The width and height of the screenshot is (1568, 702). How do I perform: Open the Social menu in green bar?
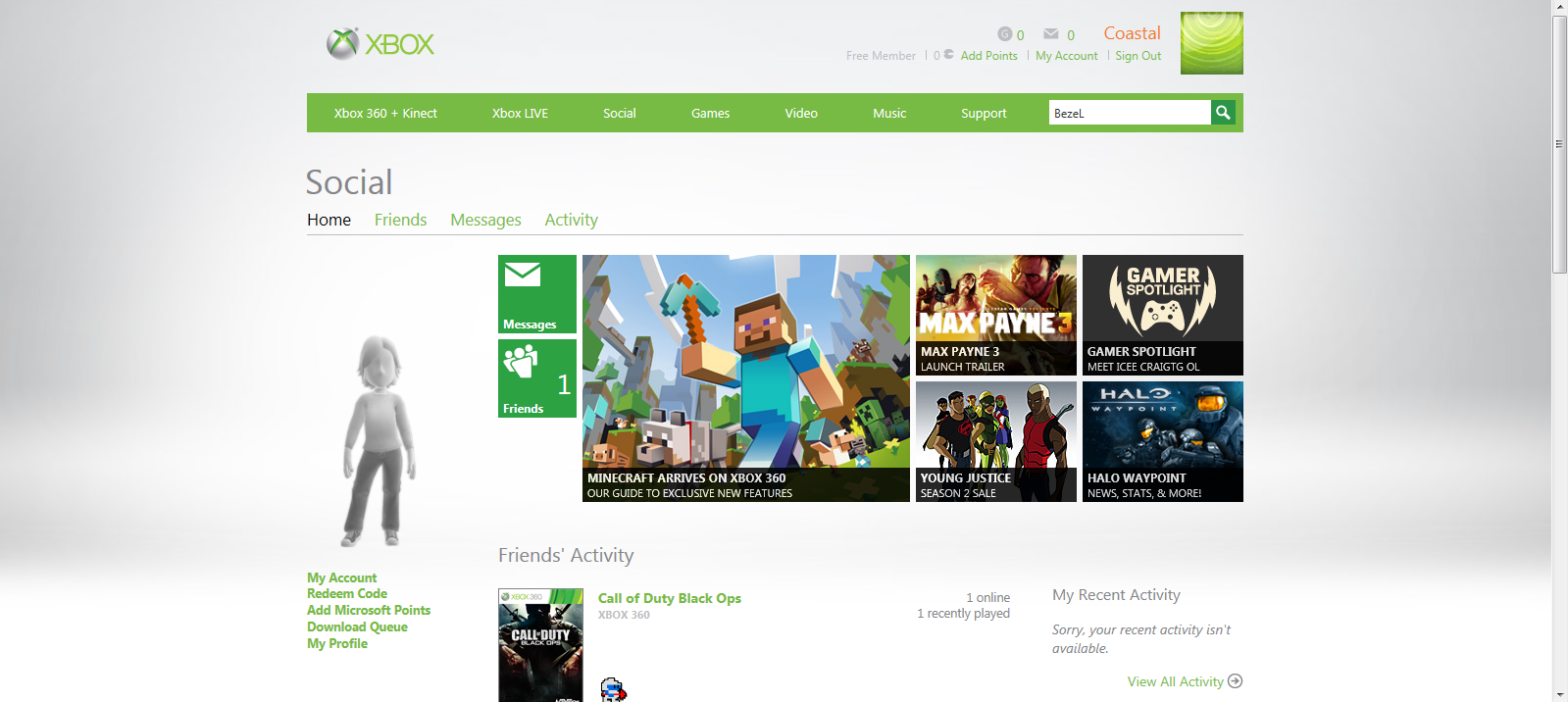click(620, 113)
